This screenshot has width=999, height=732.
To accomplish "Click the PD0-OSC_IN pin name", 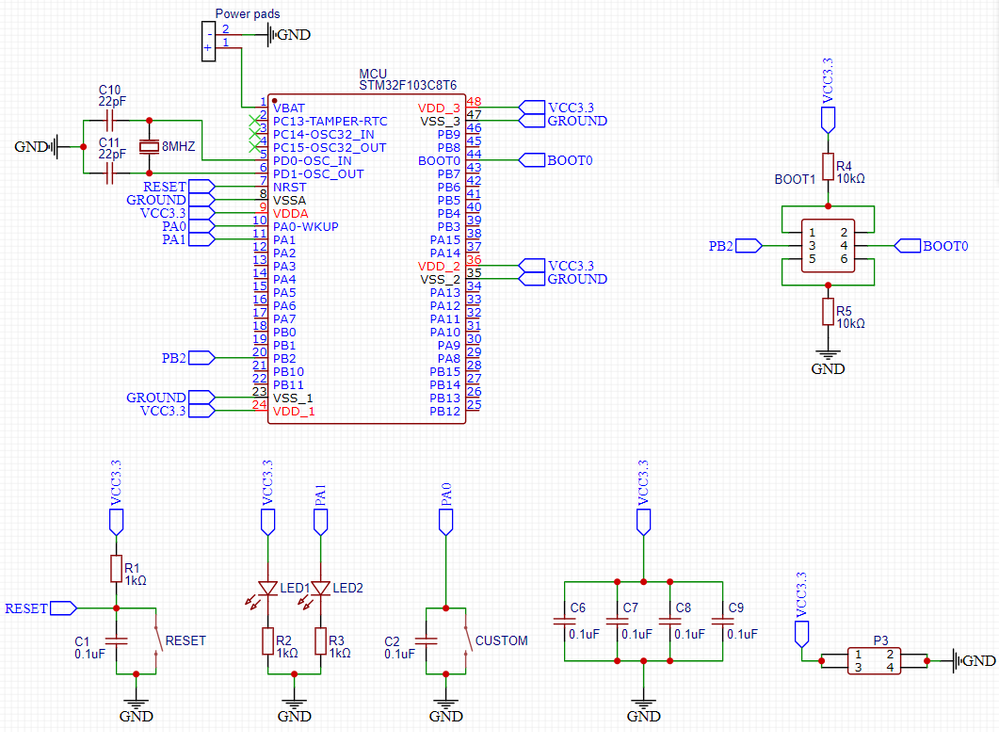I will (312, 161).
